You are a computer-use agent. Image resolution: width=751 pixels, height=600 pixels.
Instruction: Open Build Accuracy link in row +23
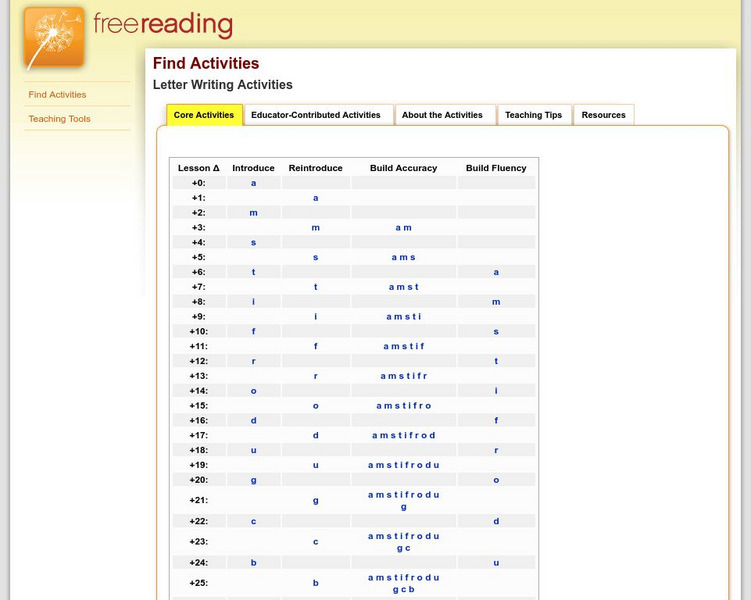click(404, 542)
